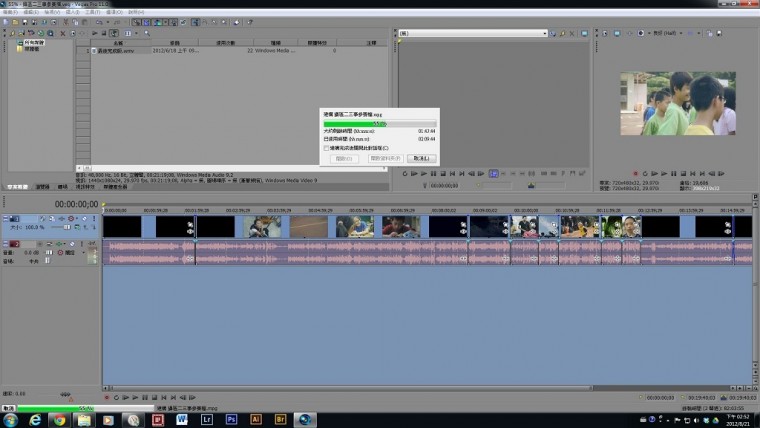The image size is (760, 428).
Task: Click a video clip thumbnail on timeline
Action: [x=261, y=227]
